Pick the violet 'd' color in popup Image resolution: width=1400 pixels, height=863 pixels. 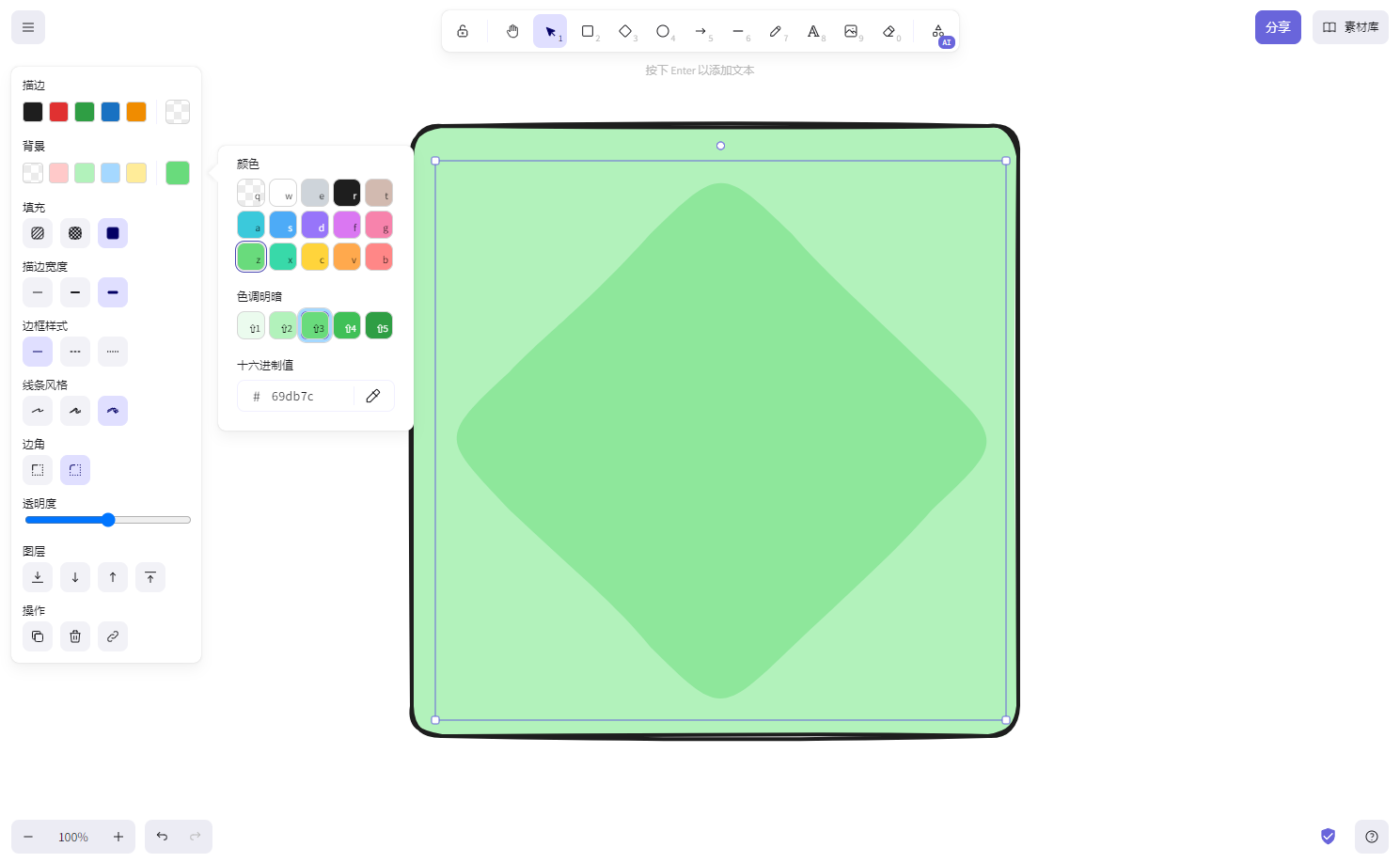click(x=315, y=225)
